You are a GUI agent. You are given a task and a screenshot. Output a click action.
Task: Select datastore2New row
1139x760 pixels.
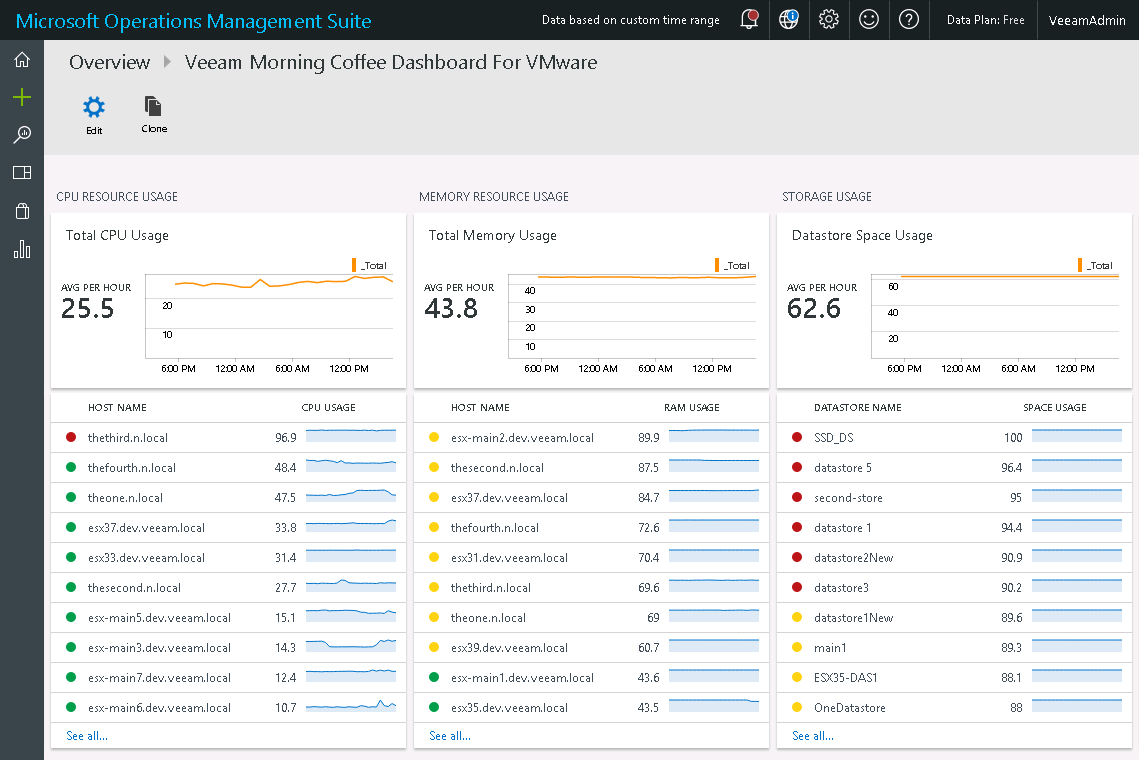(x=954, y=557)
